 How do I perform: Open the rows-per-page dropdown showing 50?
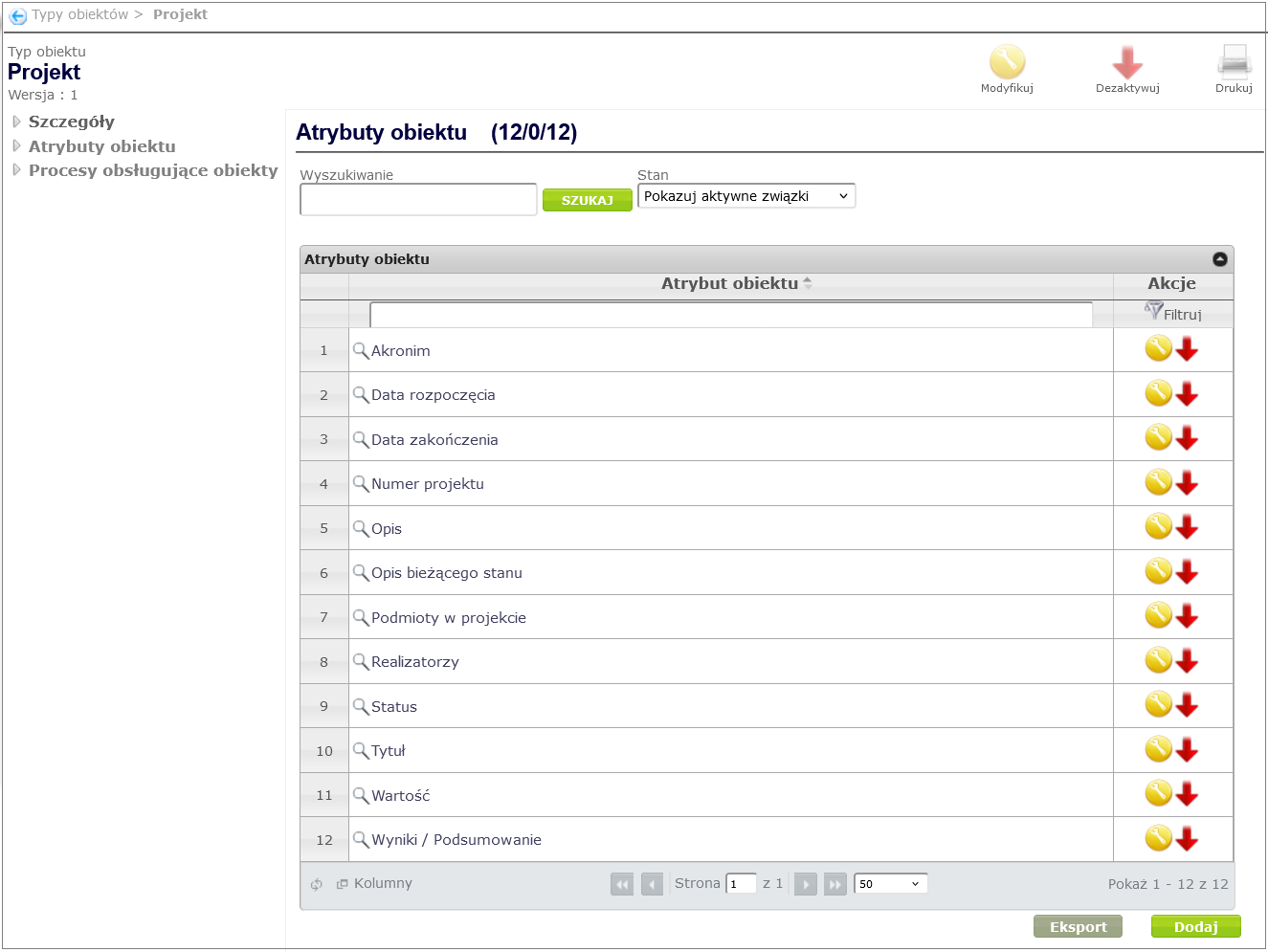pyautogui.click(x=890, y=884)
